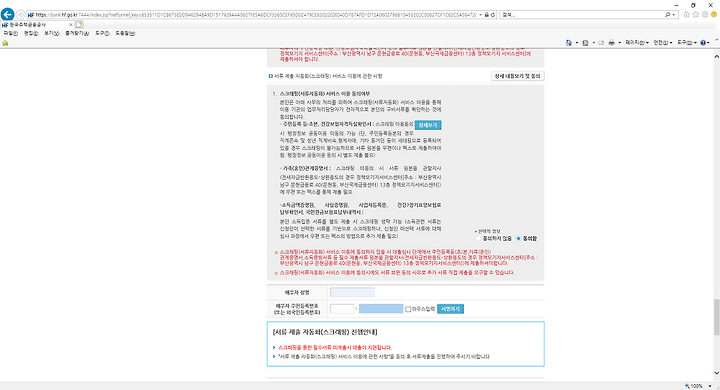Open the 즐겨찾기 (Favorites) menu

(x=77, y=34)
